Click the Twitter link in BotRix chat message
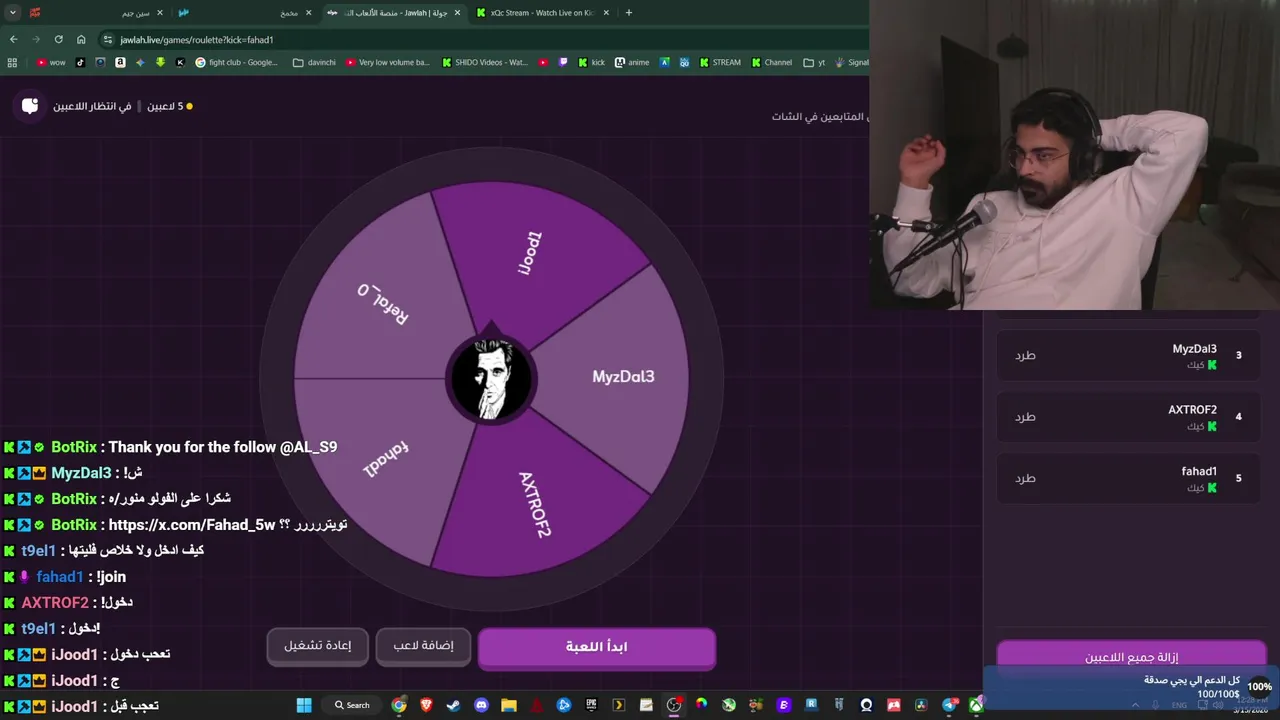The height and width of the screenshot is (720, 1280). (192, 525)
